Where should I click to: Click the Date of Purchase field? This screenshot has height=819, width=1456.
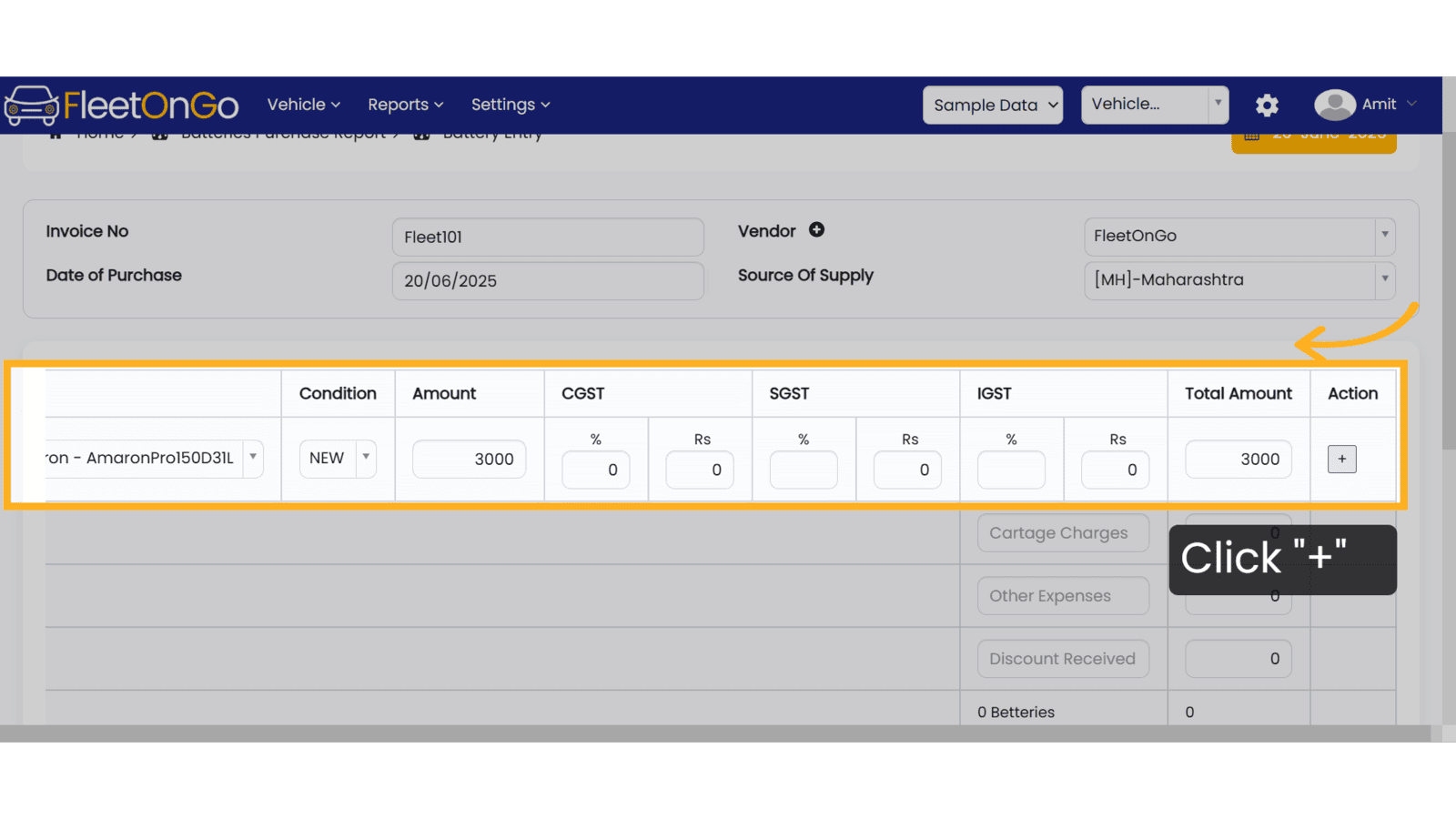pos(548,280)
